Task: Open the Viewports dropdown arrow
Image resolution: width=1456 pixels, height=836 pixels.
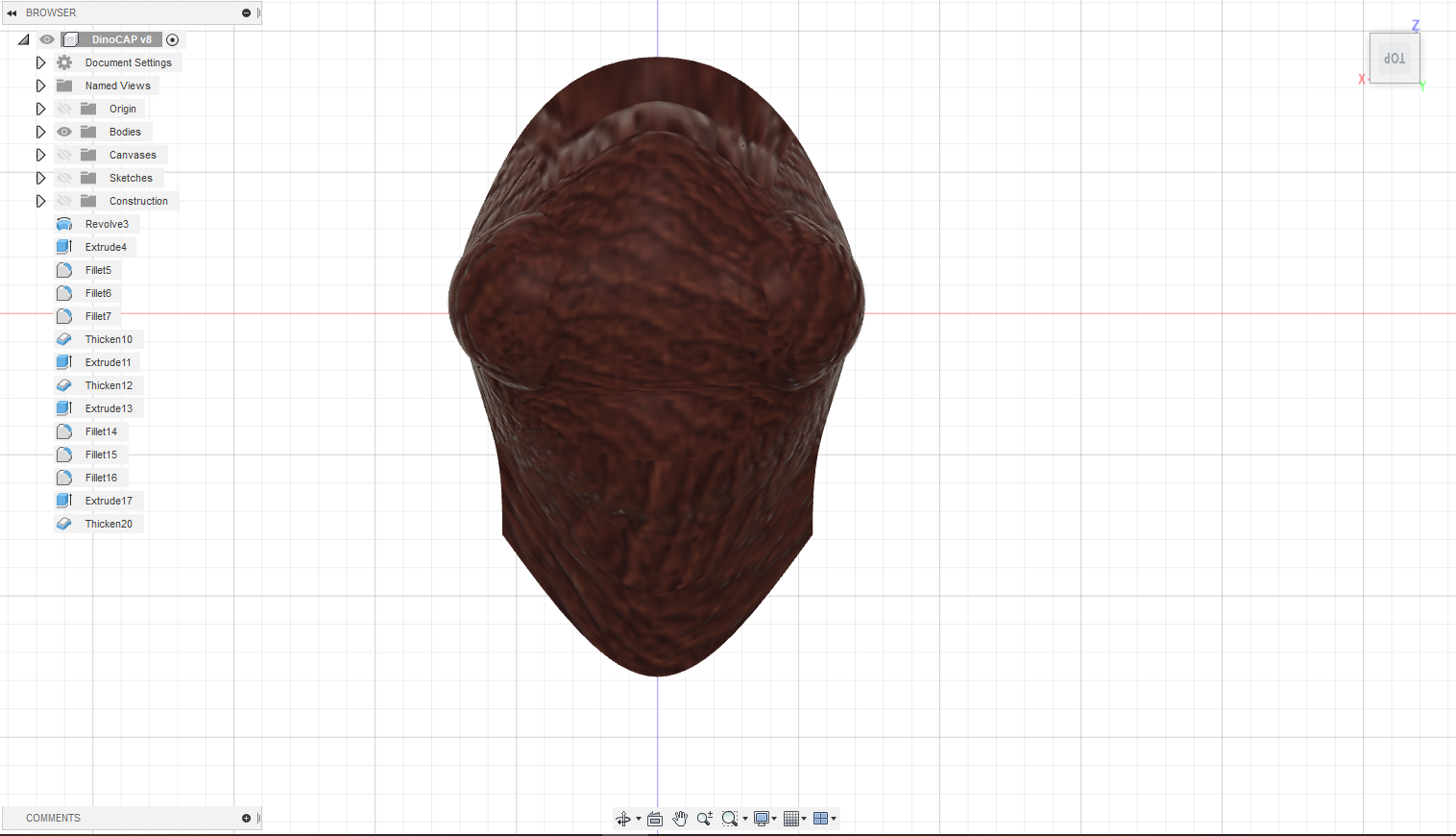Action: pyautogui.click(x=834, y=819)
